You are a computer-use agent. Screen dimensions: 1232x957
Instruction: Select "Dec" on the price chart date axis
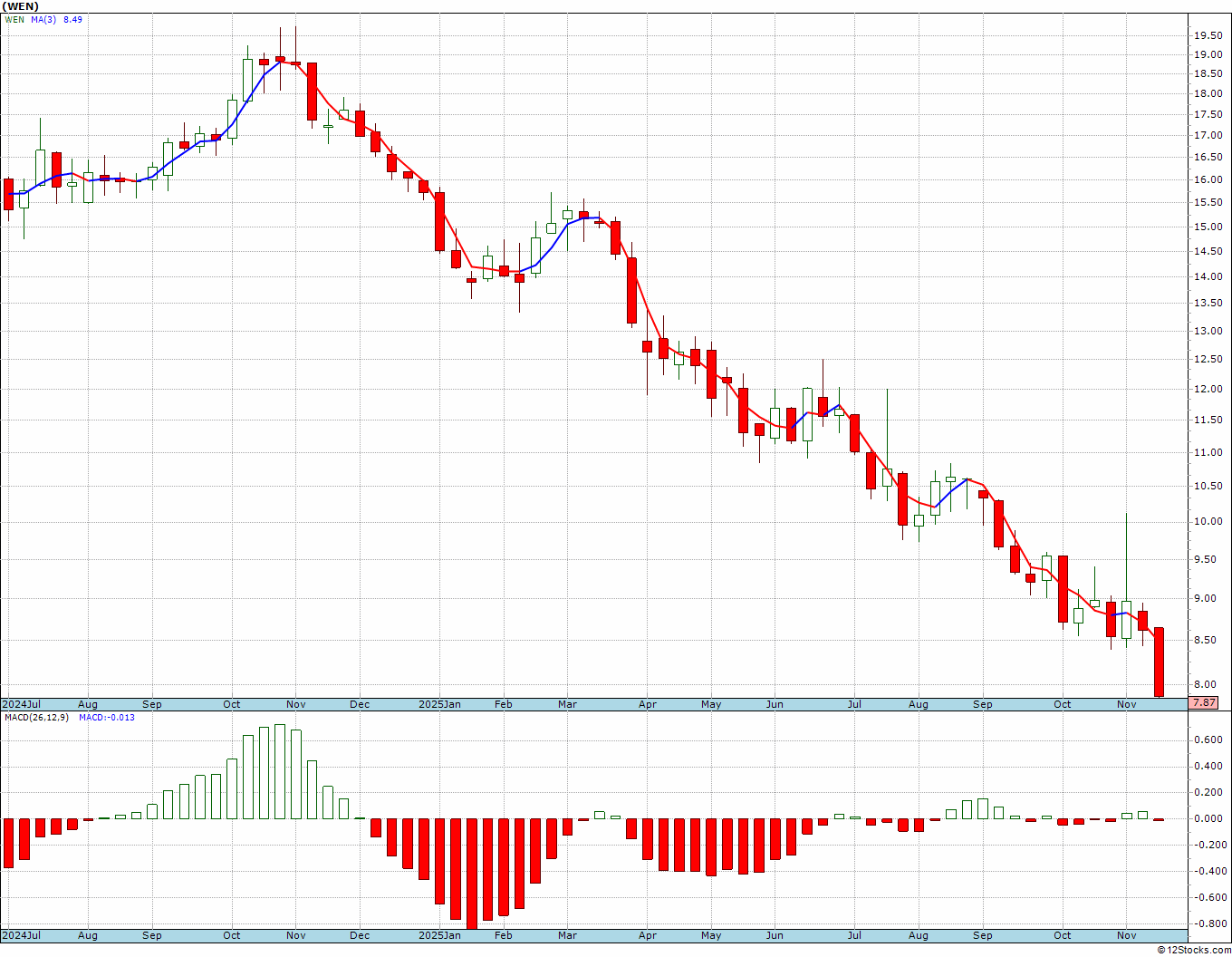click(x=360, y=704)
